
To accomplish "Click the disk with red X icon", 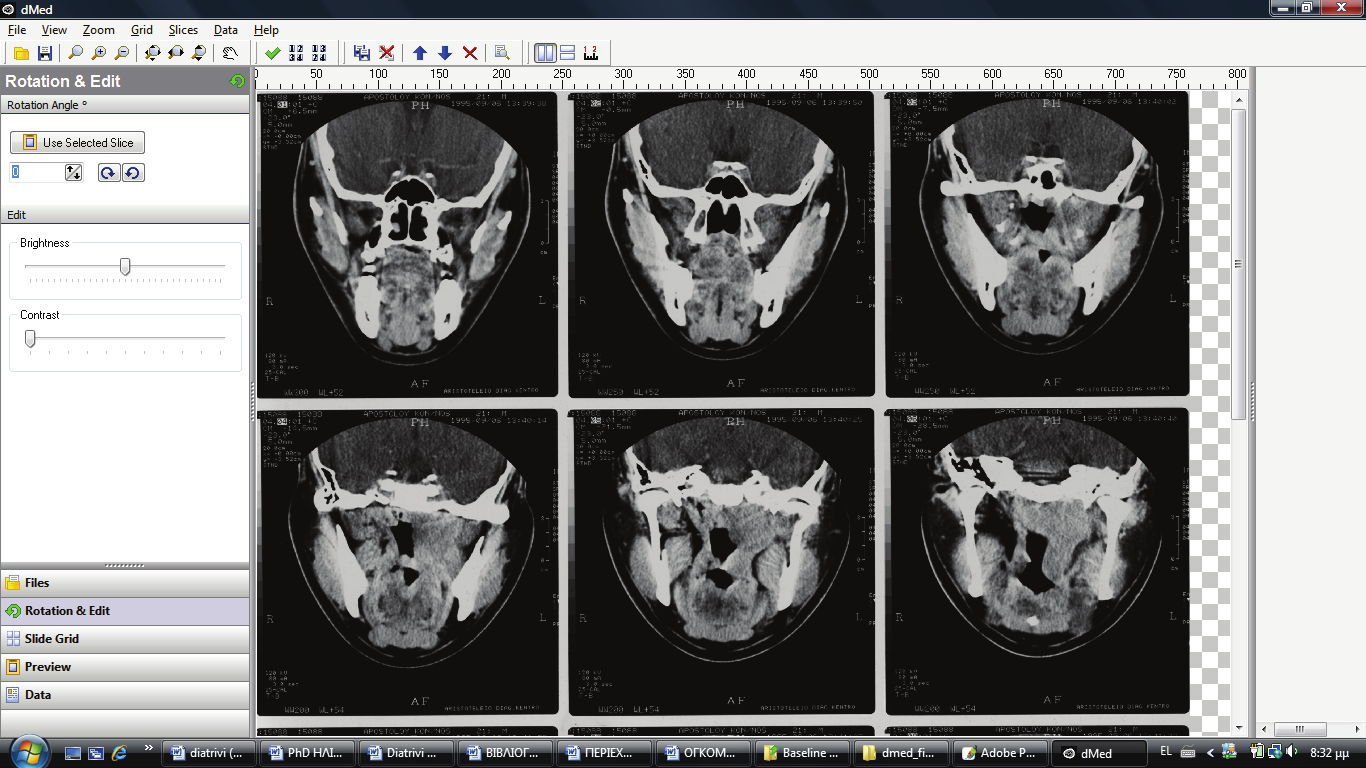I will 386,53.
